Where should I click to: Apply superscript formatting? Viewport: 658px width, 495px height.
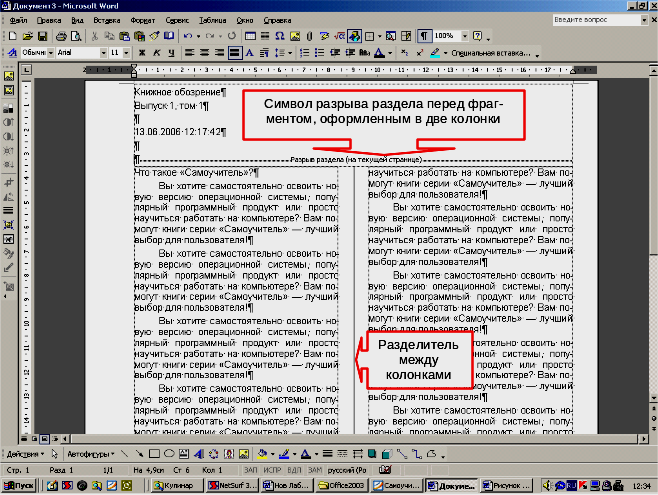click(419, 53)
